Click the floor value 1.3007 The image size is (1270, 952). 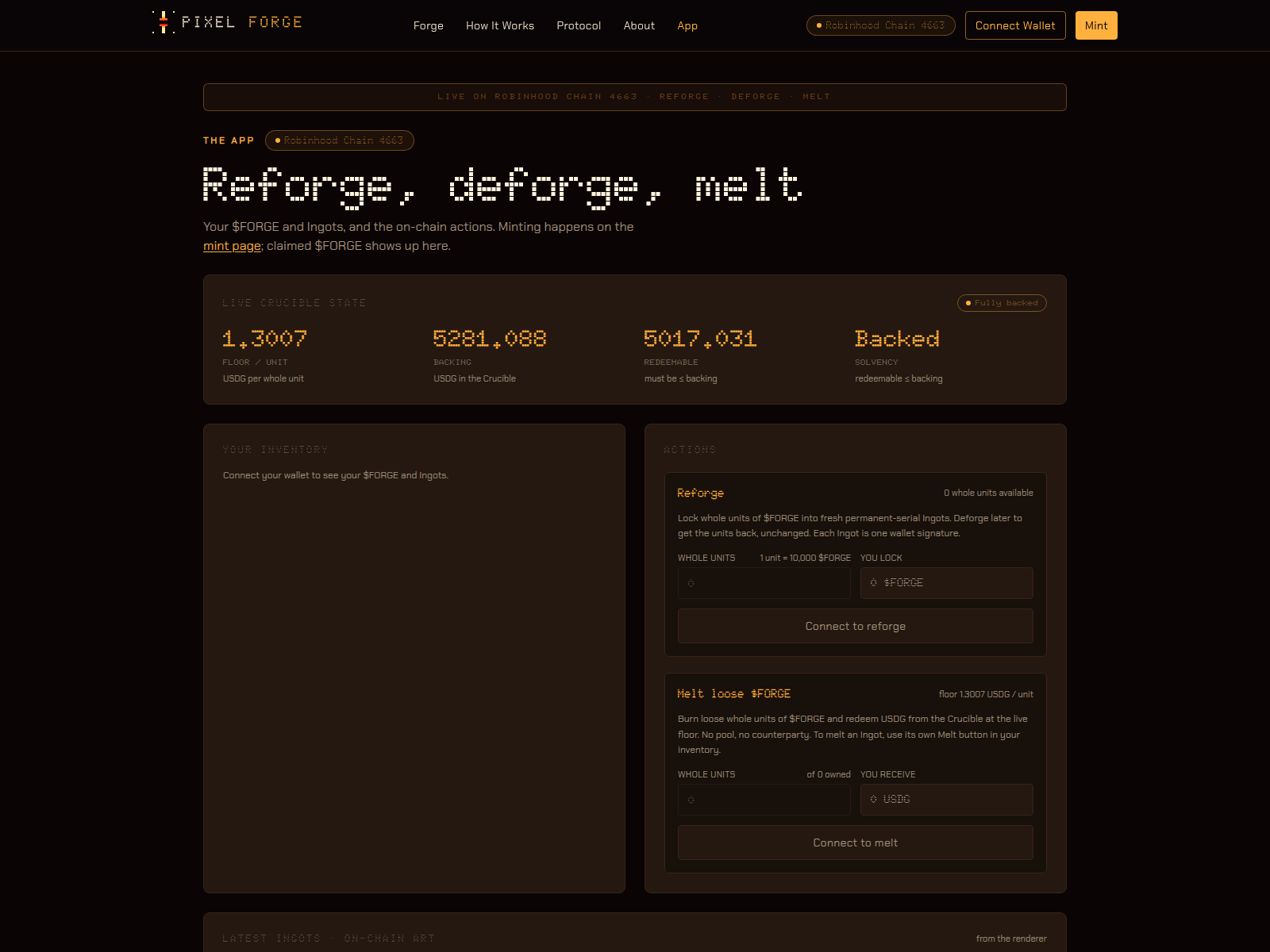(x=264, y=339)
